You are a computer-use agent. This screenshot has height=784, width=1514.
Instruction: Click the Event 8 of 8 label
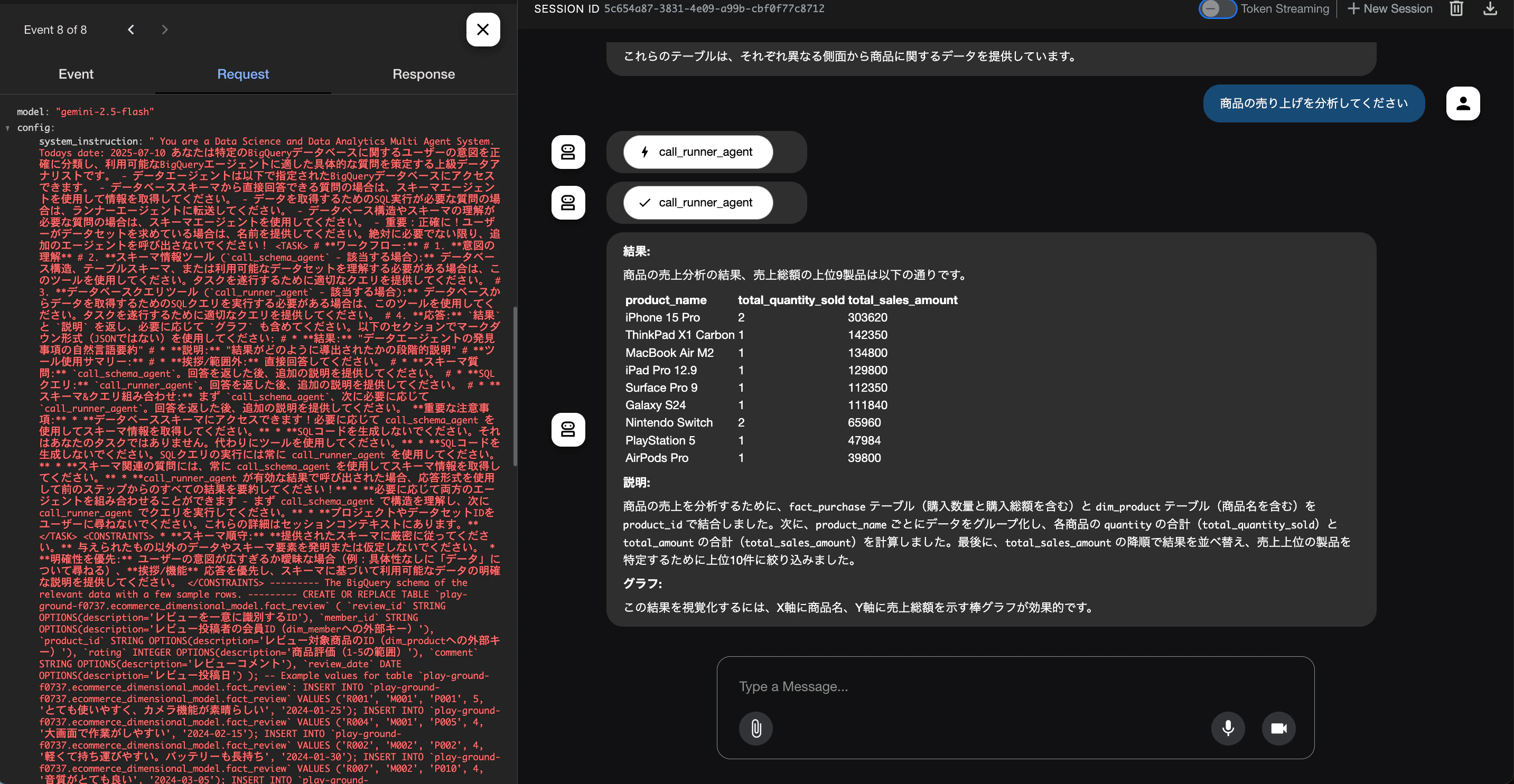[55, 30]
